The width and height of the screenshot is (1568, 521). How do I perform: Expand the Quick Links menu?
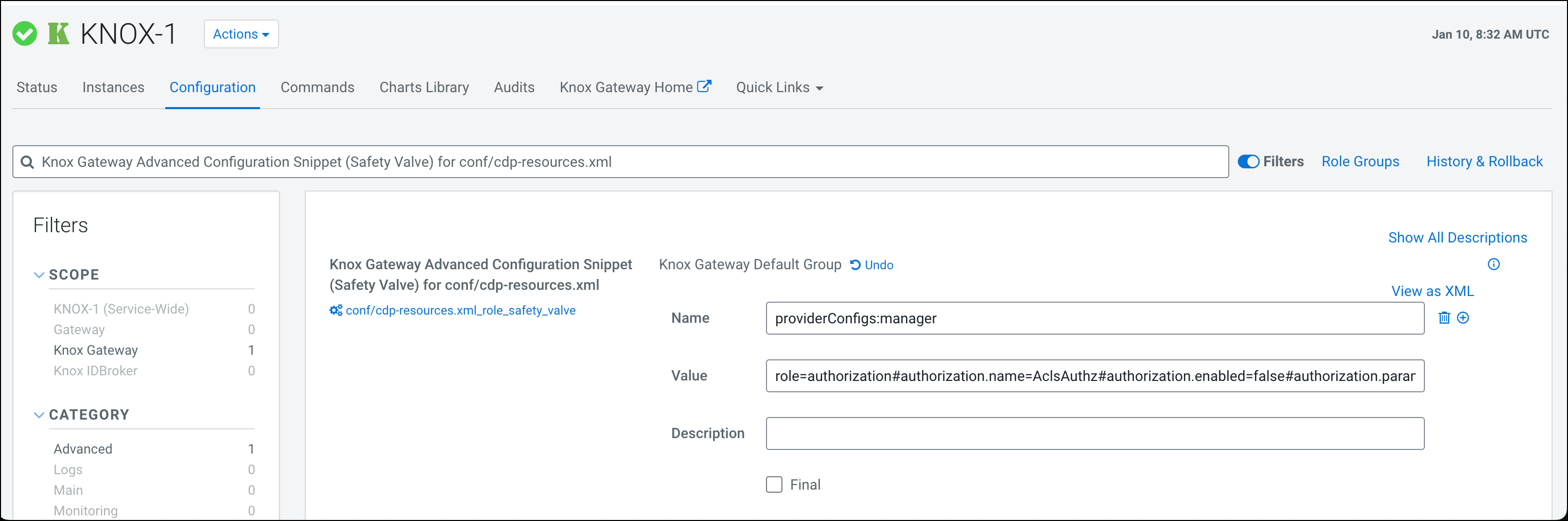779,88
